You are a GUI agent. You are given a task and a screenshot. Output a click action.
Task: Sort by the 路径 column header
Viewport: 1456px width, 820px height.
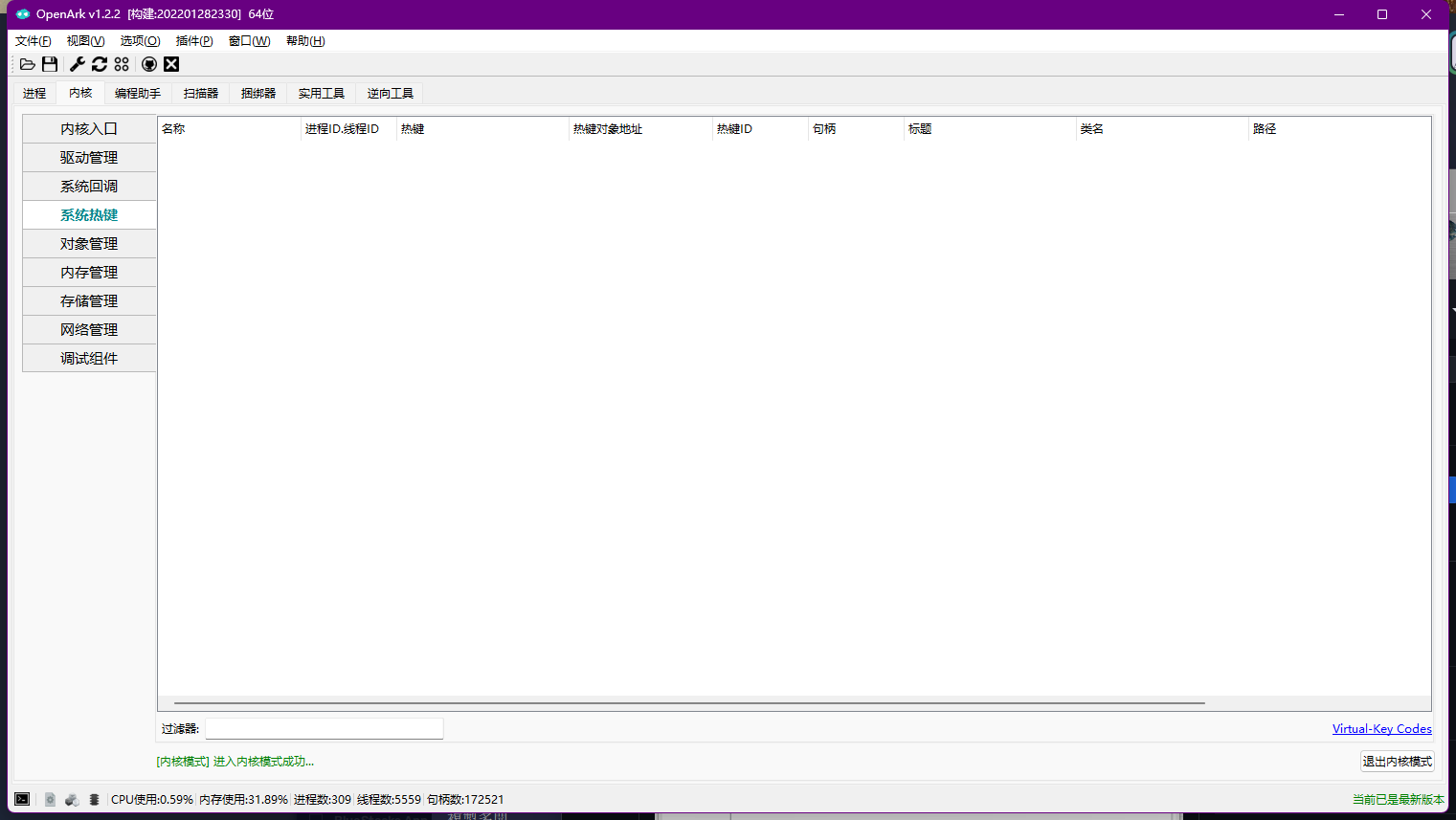1339,129
